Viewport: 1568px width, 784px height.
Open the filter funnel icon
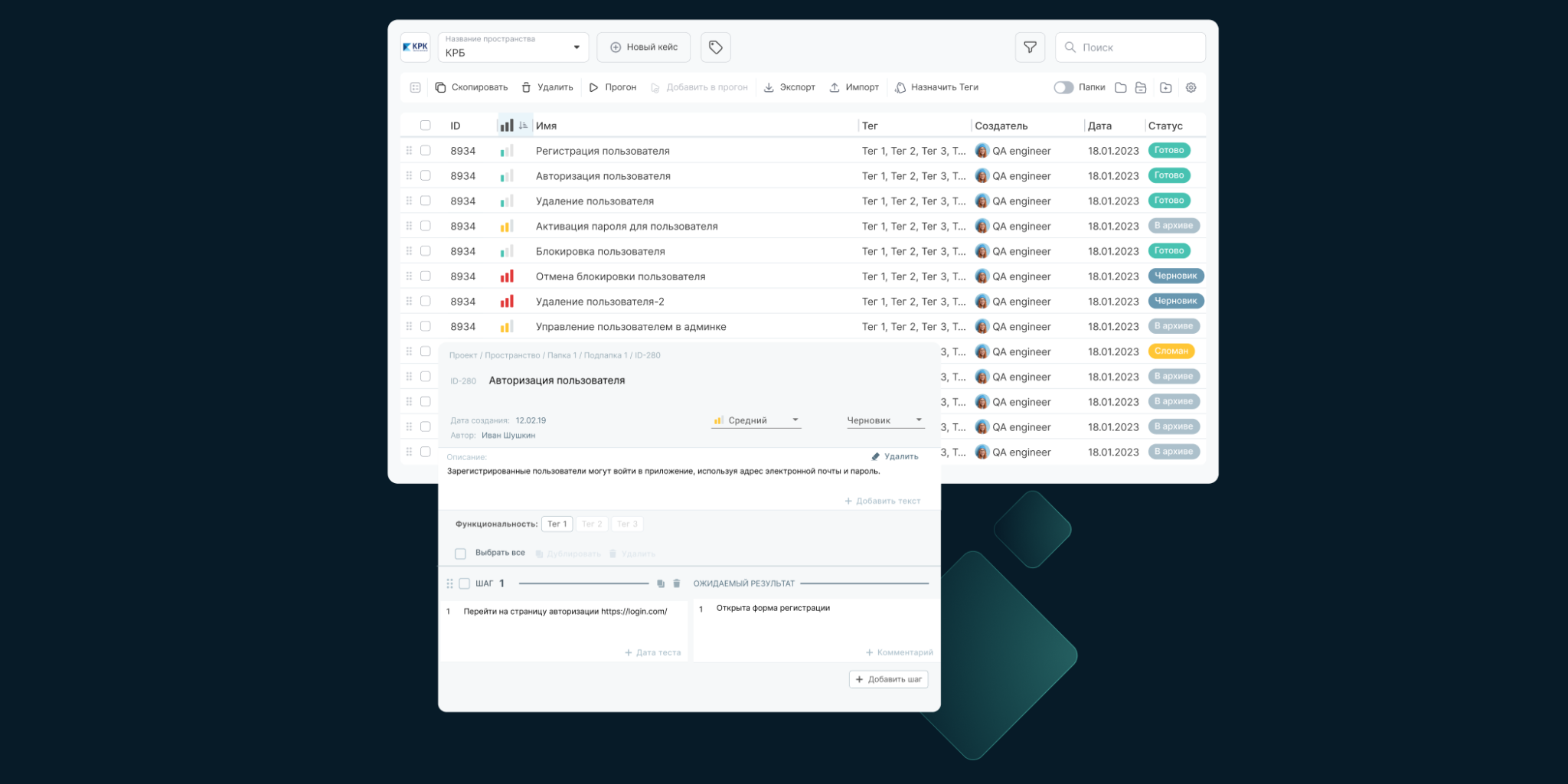coord(1030,47)
